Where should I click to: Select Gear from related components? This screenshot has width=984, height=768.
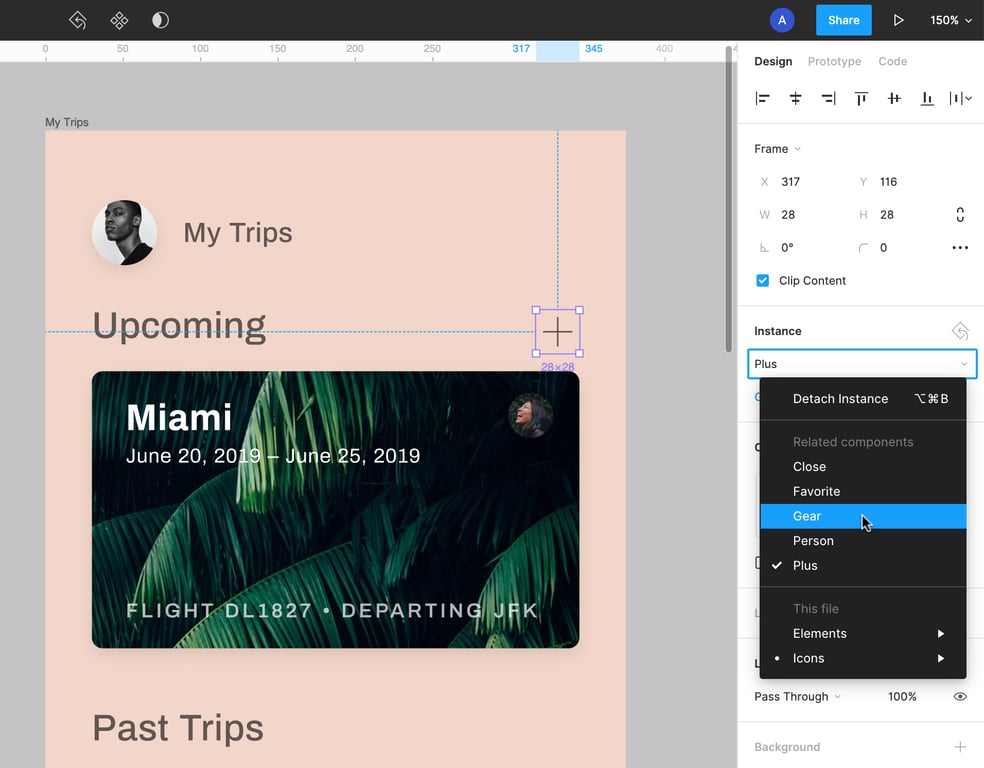point(807,516)
